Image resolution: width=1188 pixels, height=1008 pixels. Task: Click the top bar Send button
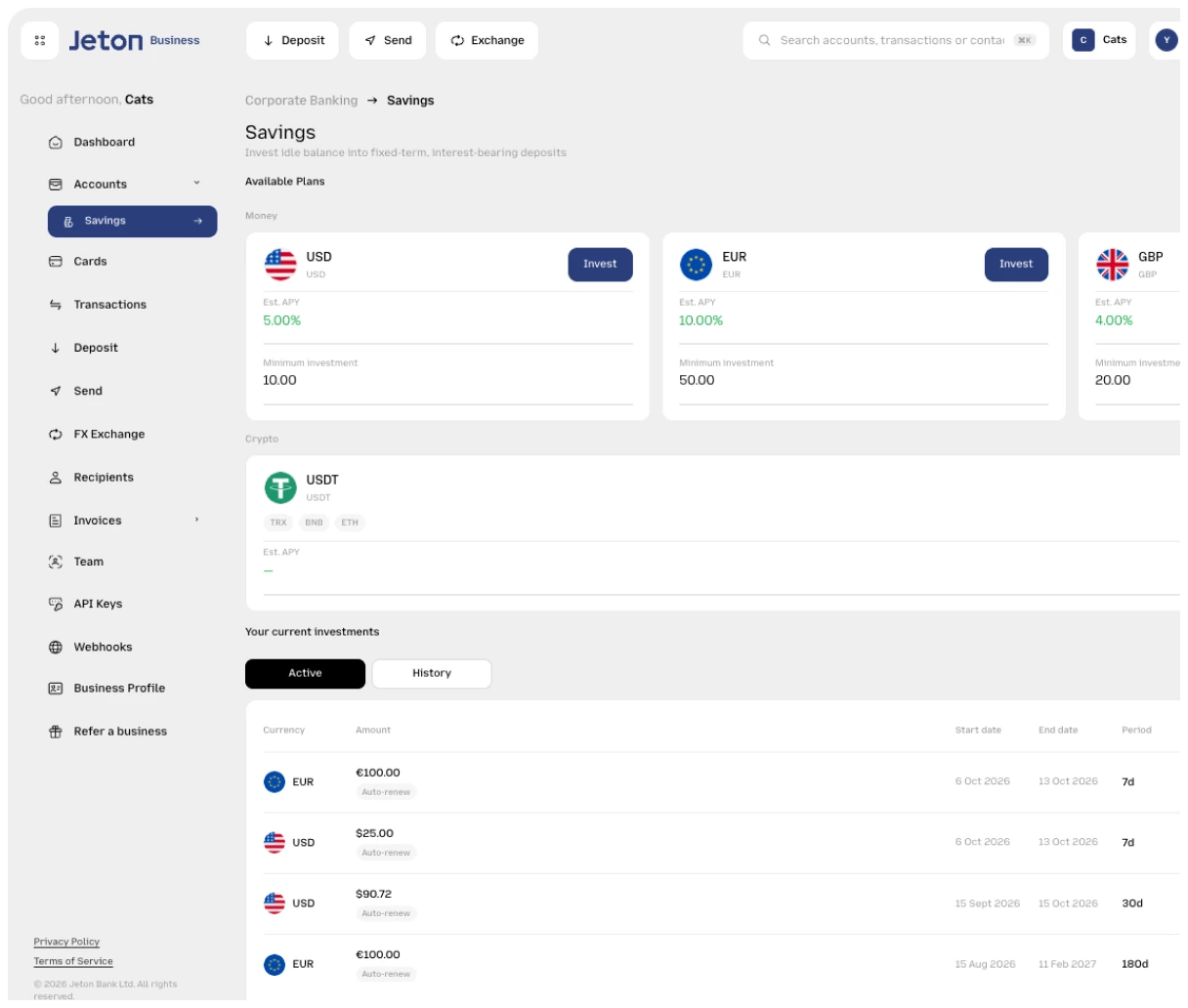388,40
